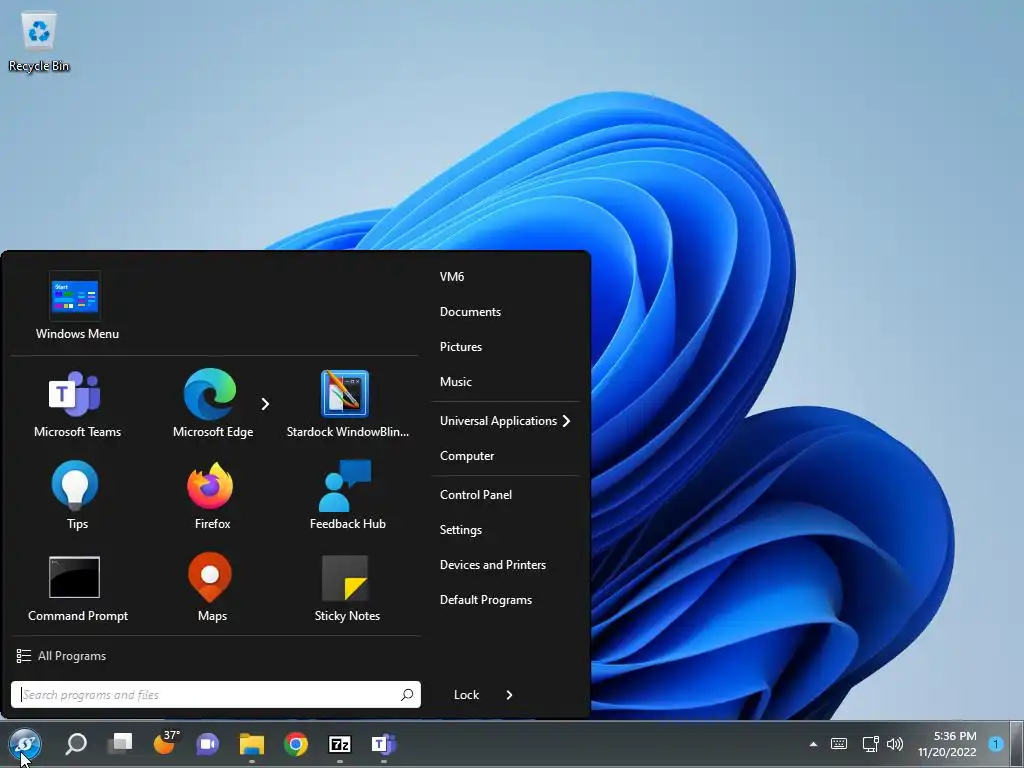Open Command Prompt
The height and width of the screenshot is (768, 1024).
77,588
